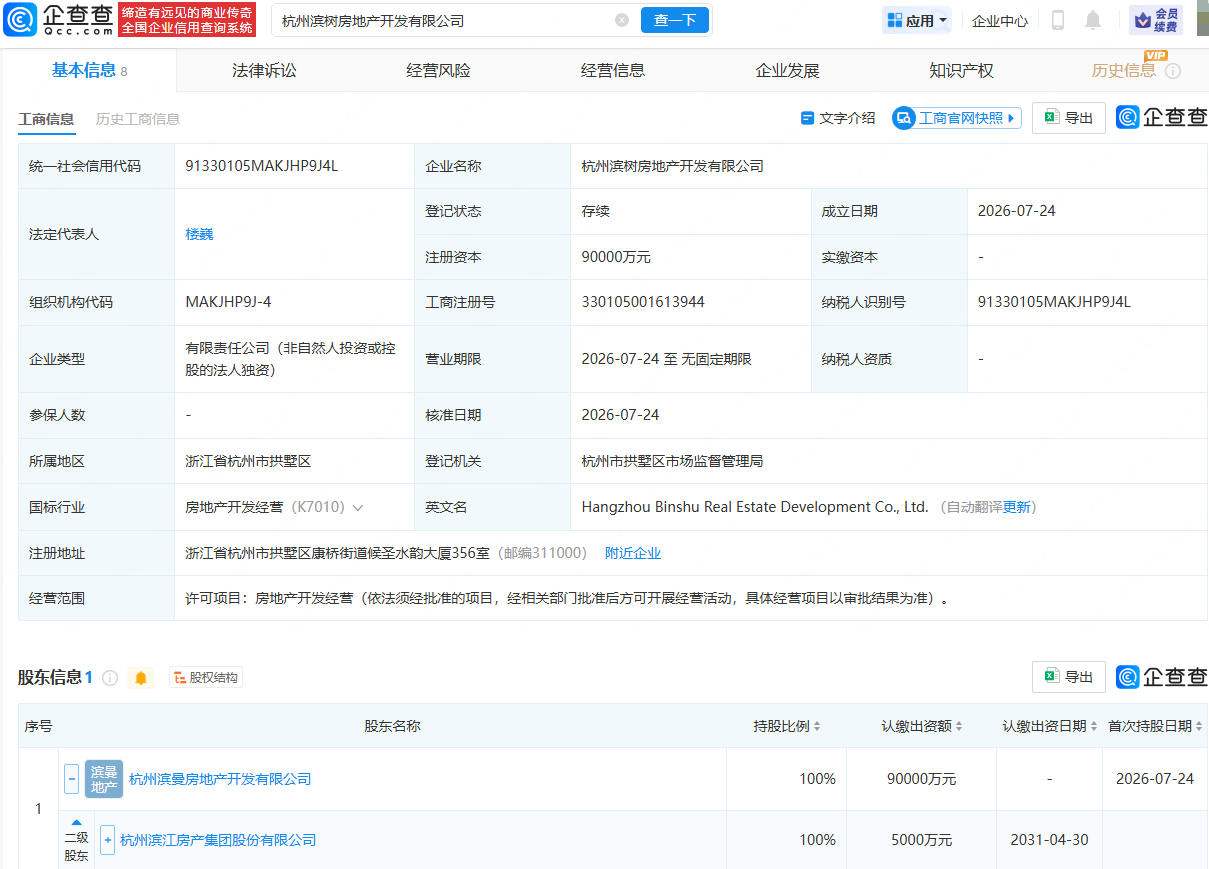The image size is (1209, 869).
Task: Click the 工商官网快照 button
Action: coord(957,118)
